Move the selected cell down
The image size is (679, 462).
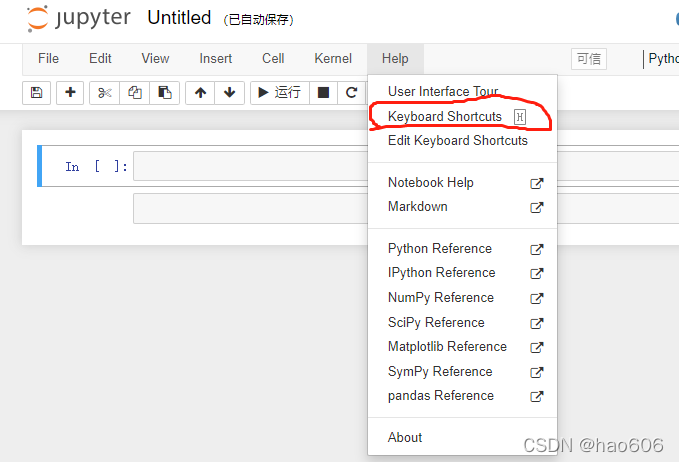(230, 93)
